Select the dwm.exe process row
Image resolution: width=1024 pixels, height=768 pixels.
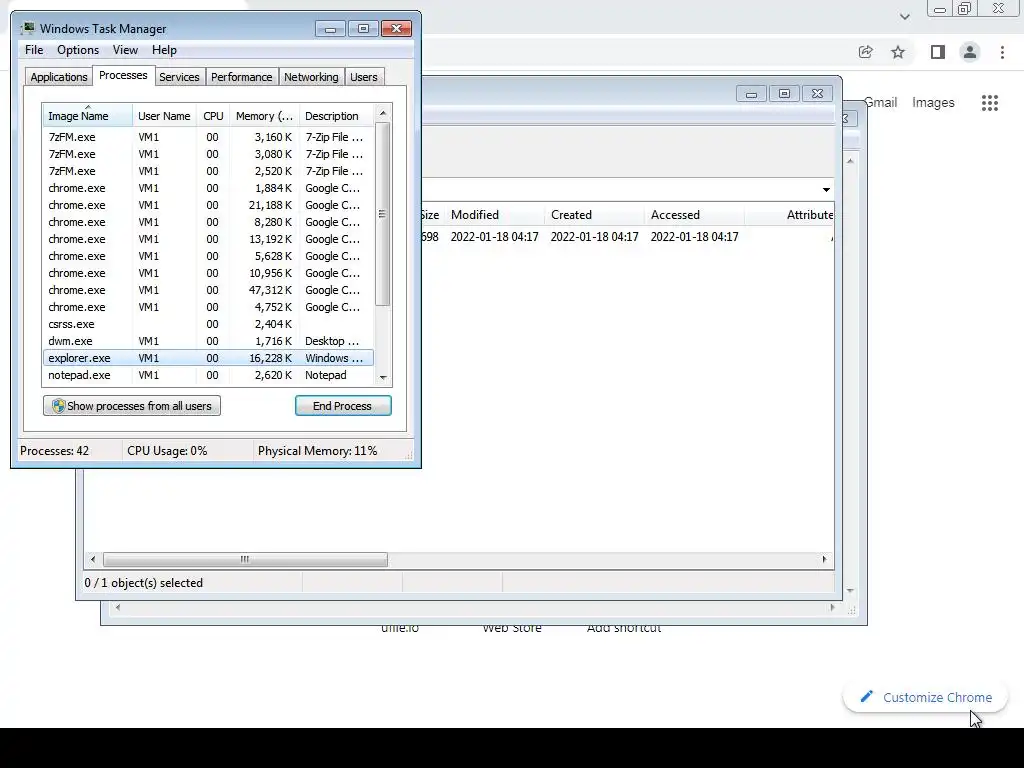(208, 341)
